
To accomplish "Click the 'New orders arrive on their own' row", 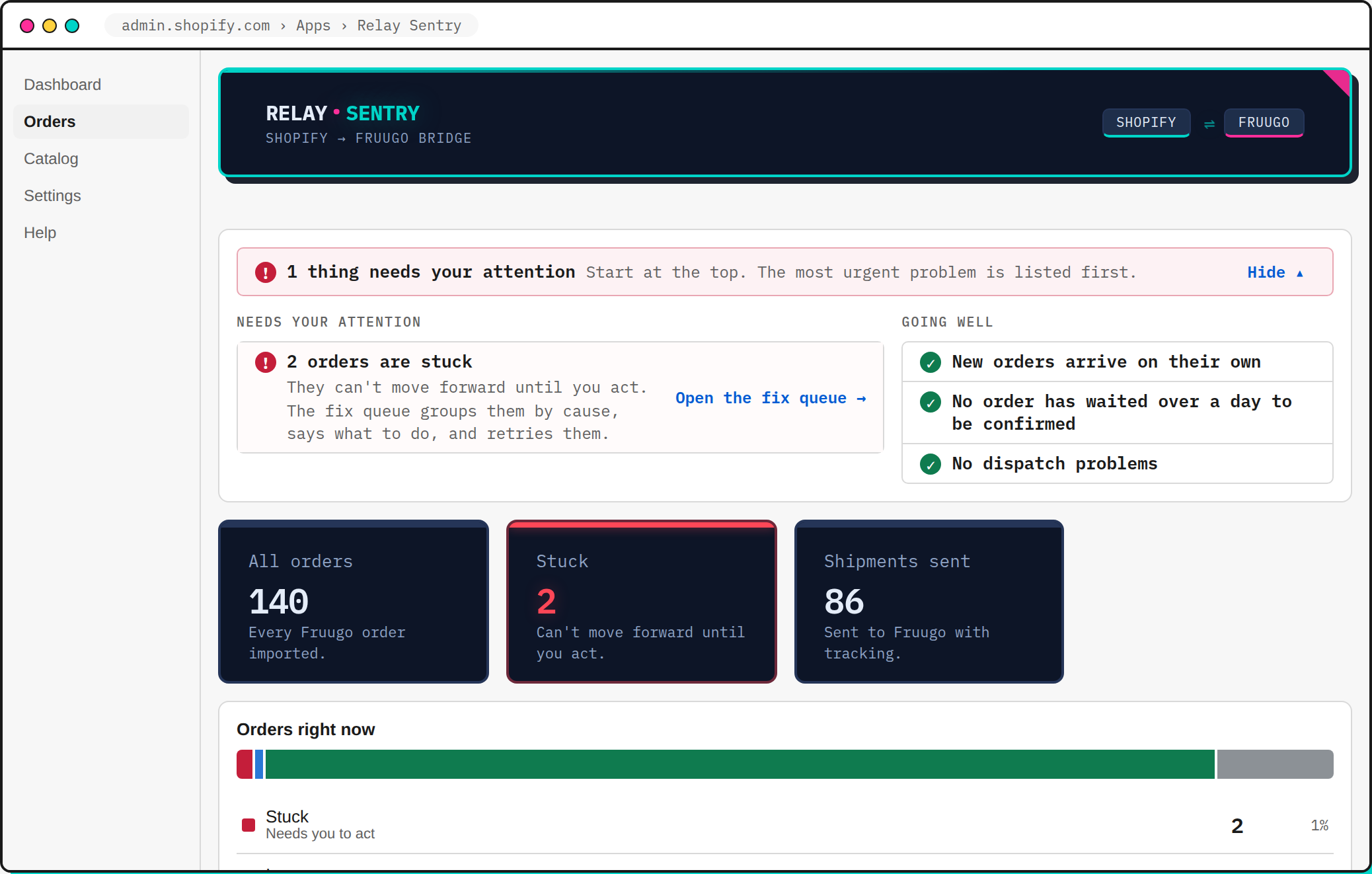I will (x=1118, y=362).
